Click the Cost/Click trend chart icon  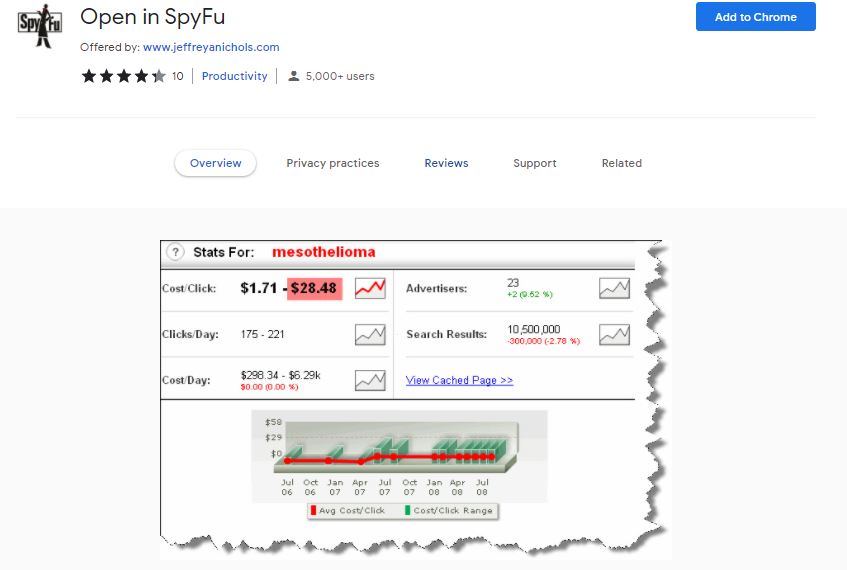tap(370, 288)
